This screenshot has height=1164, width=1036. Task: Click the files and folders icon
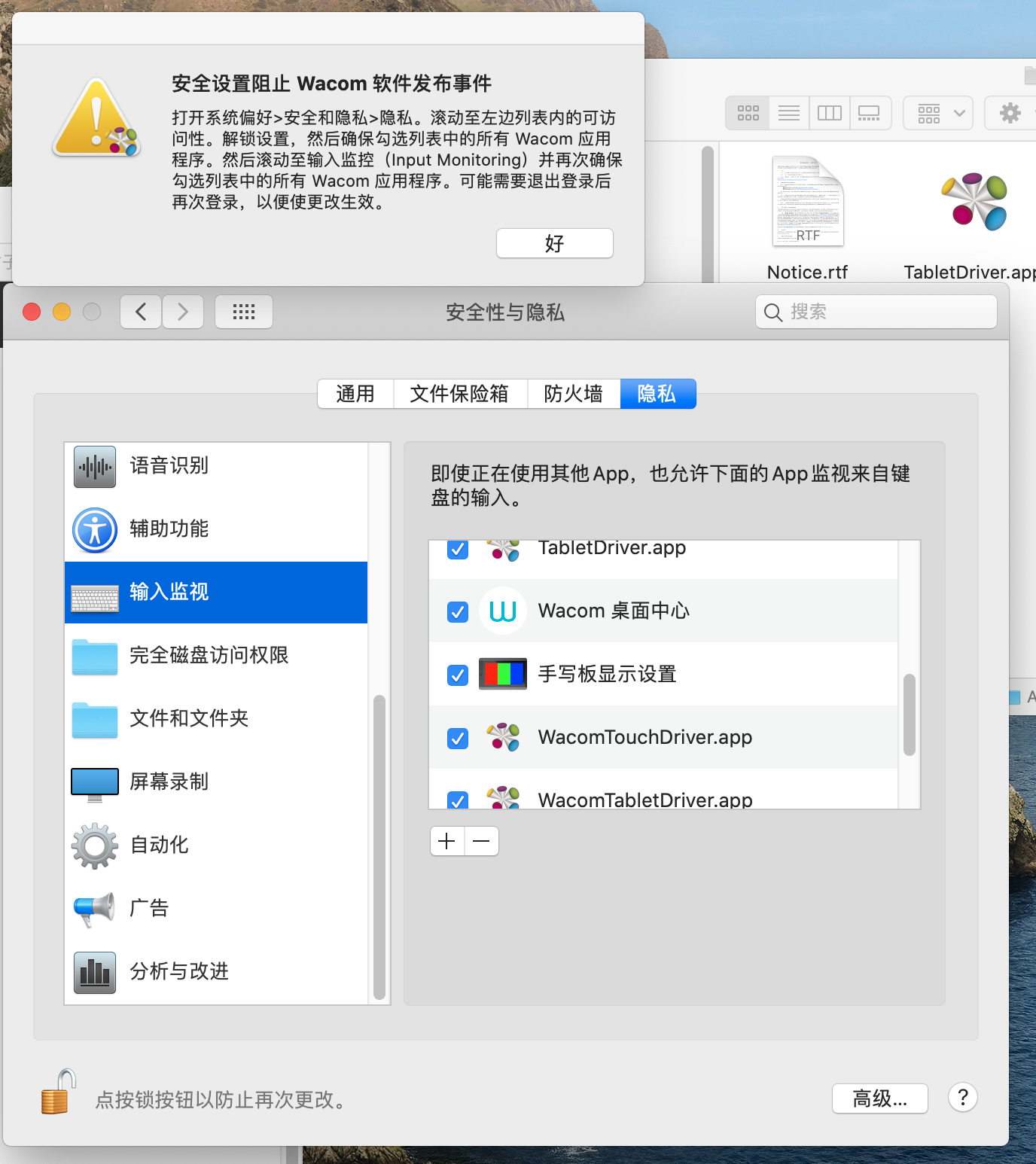click(x=95, y=720)
